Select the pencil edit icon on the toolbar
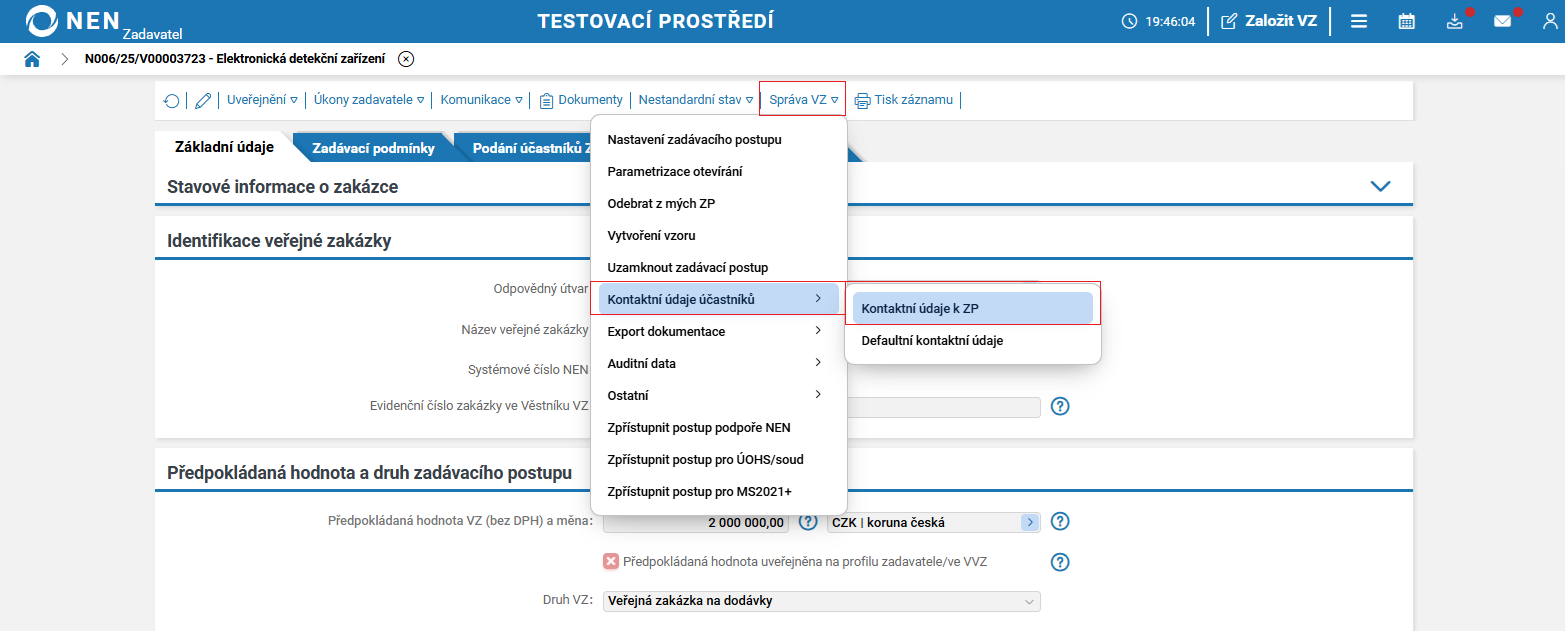The width and height of the screenshot is (1565, 631). point(203,100)
